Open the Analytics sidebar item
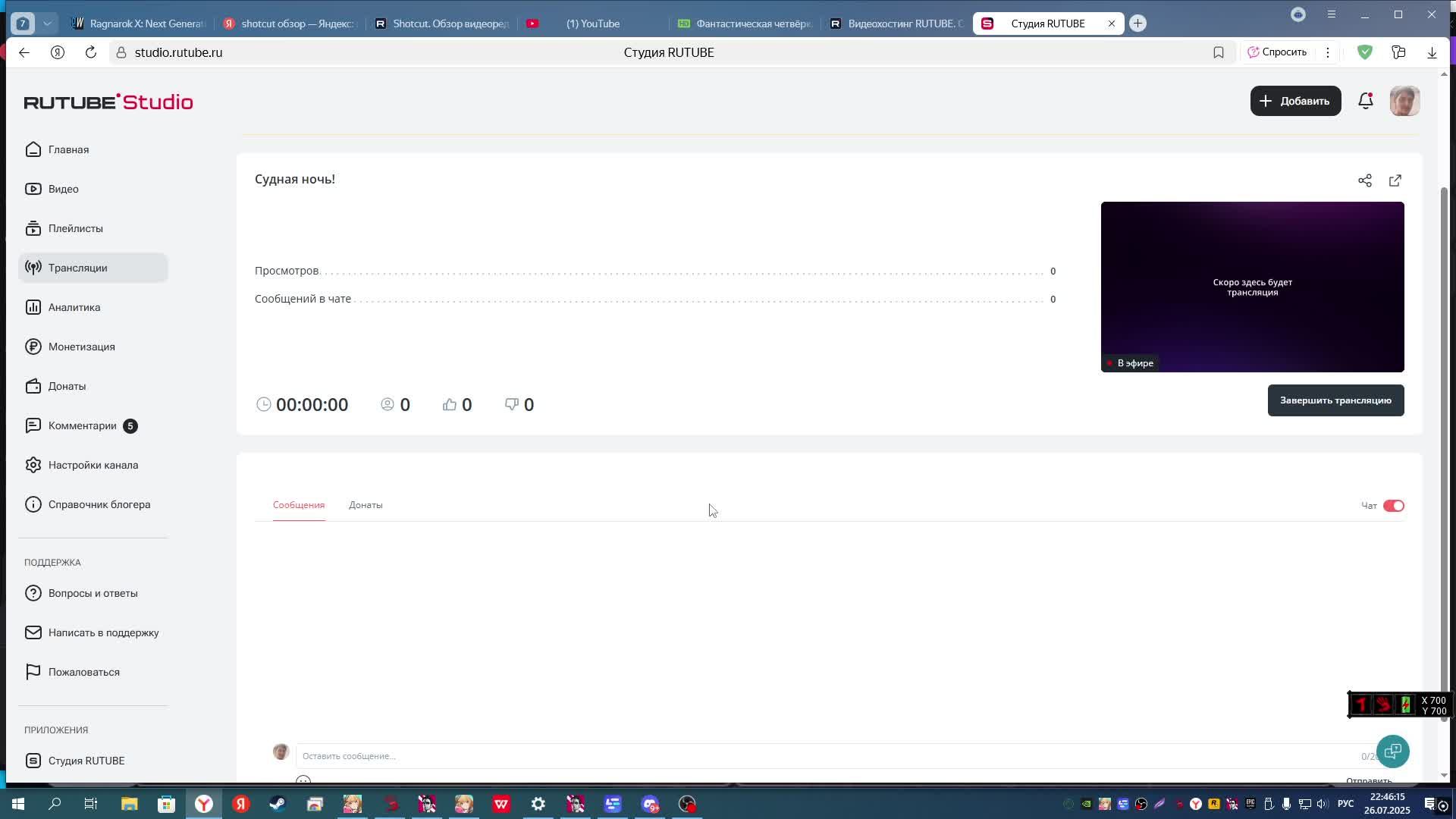 pyautogui.click(x=74, y=307)
